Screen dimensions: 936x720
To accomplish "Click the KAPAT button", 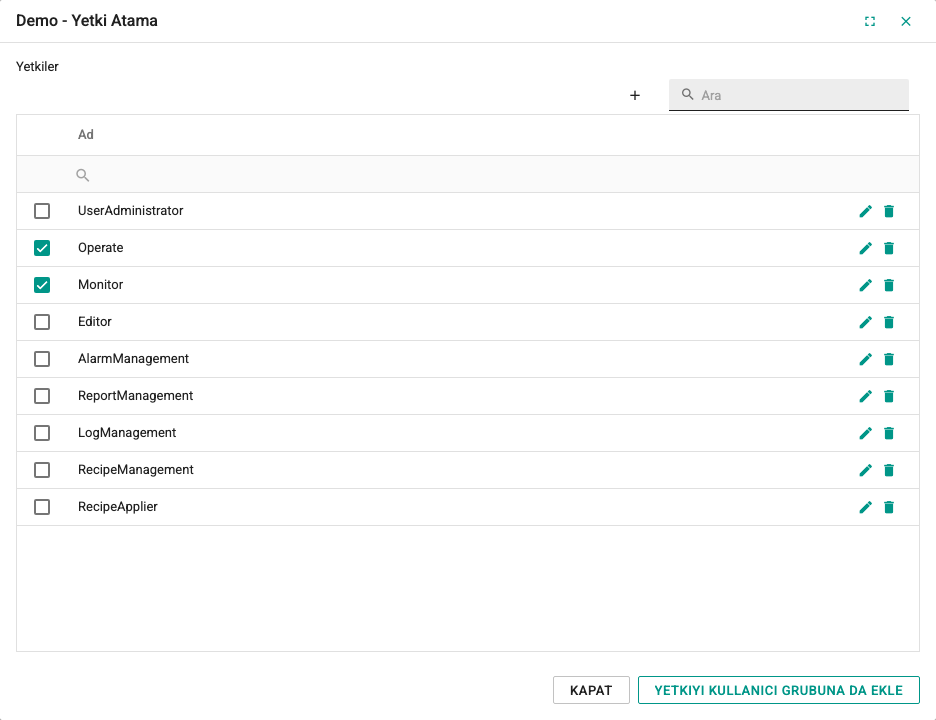I will pyautogui.click(x=591, y=690).
